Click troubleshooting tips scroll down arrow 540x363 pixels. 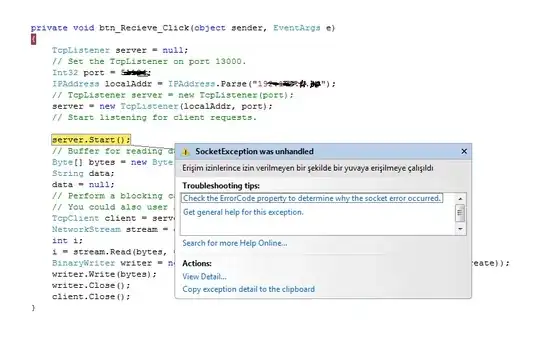point(460,229)
